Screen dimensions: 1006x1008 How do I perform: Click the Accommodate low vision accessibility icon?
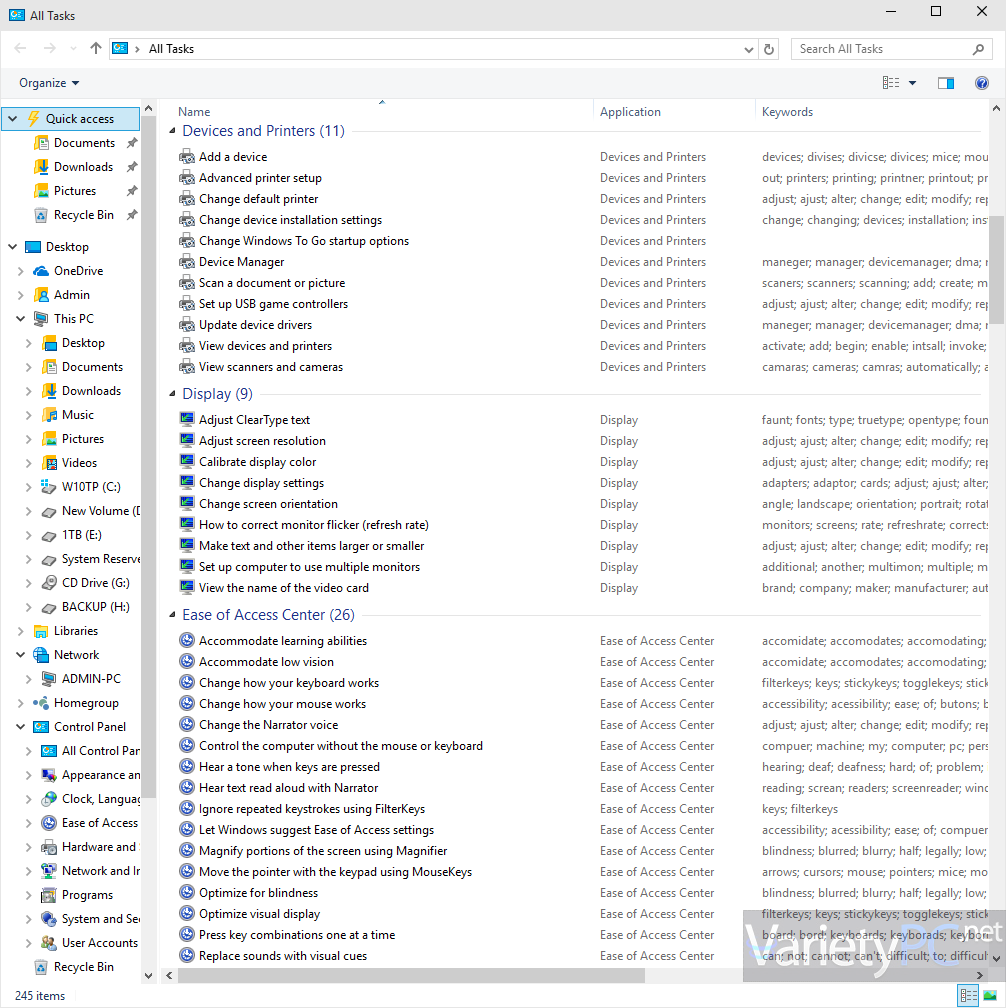[x=187, y=662]
